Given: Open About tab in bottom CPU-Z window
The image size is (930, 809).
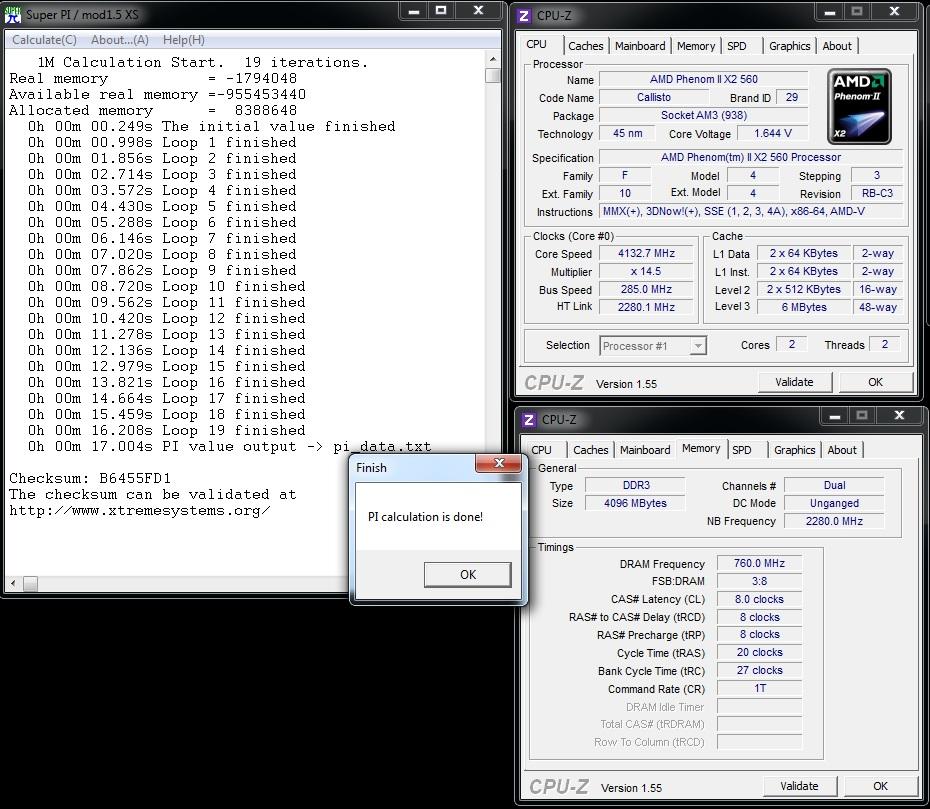Looking at the screenshot, I should (x=842, y=450).
